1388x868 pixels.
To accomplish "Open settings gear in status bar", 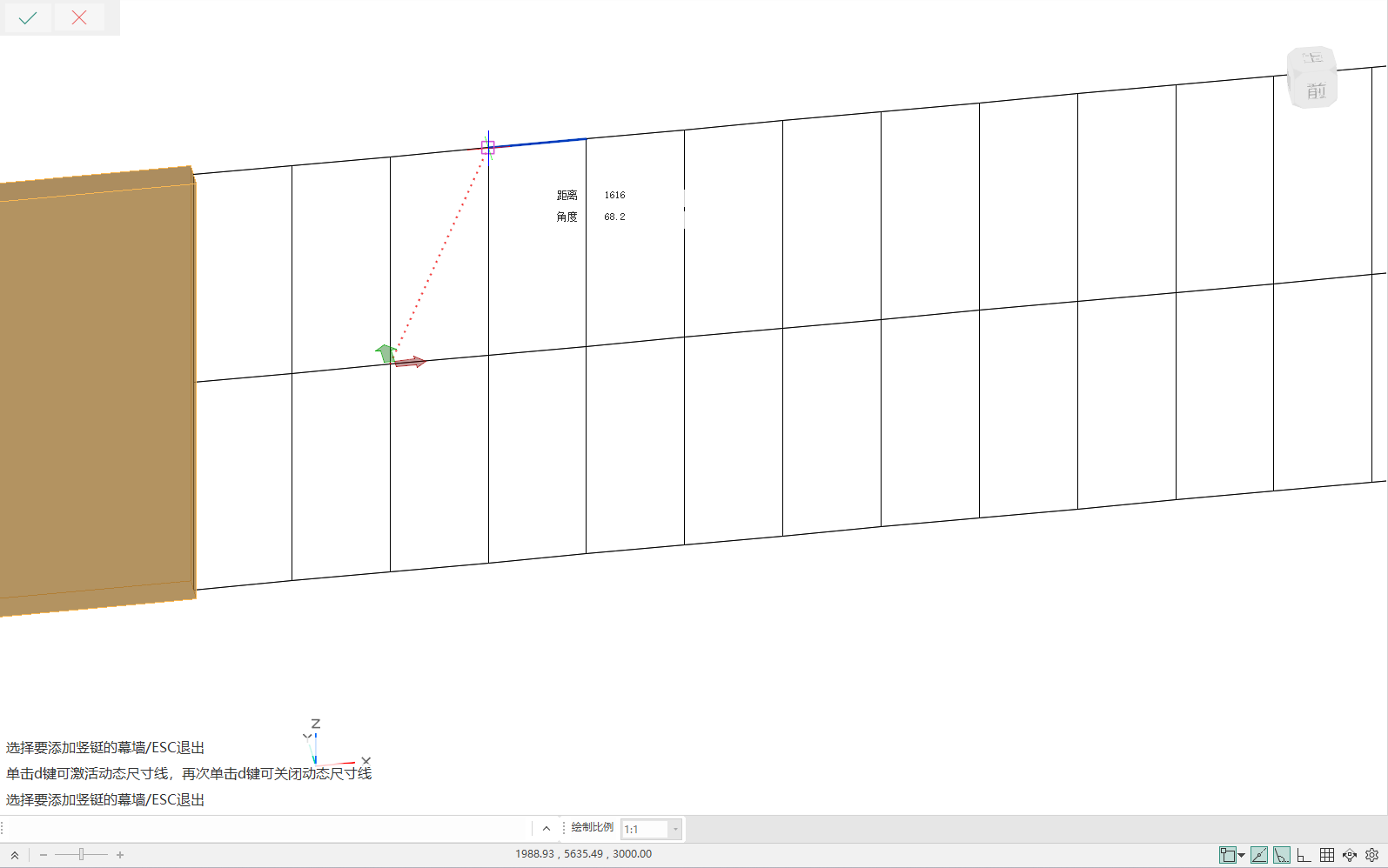I will tap(1372, 855).
